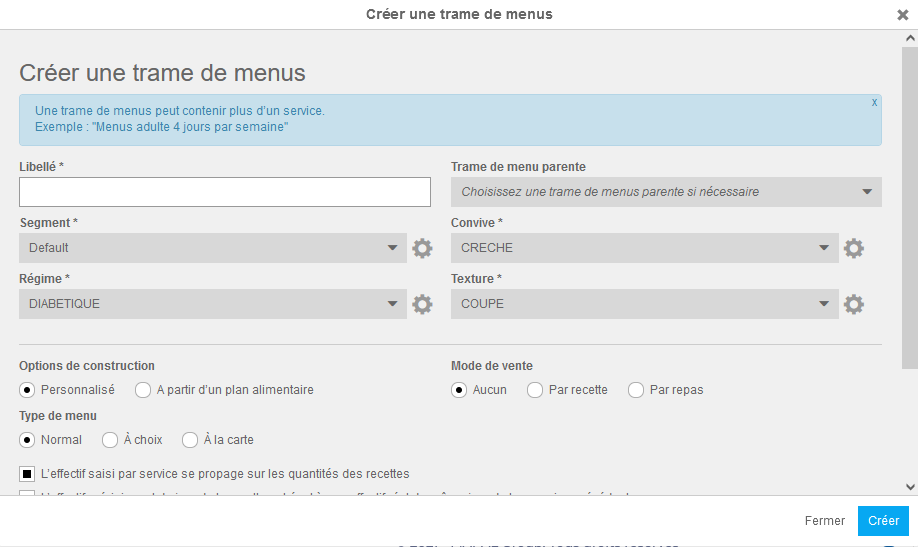This screenshot has height=547, width=918.
Task: Select Par repas sales mode
Action: pos(636,390)
